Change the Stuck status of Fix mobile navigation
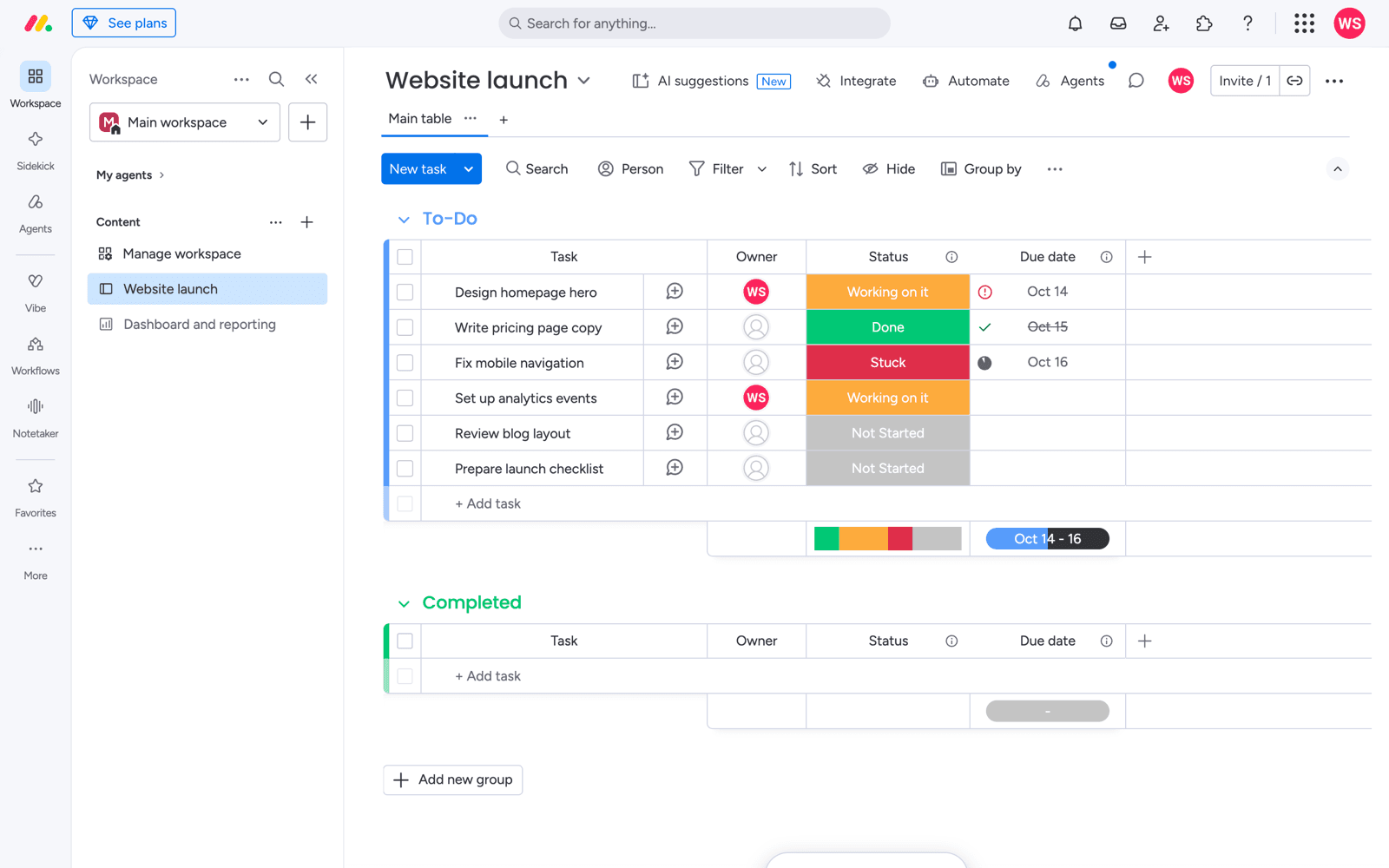The image size is (1389, 868). tap(887, 363)
